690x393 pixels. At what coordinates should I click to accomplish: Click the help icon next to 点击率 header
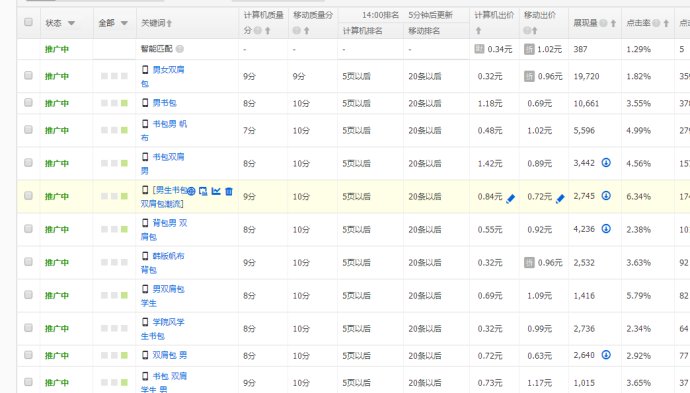click(x=656, y=23)
